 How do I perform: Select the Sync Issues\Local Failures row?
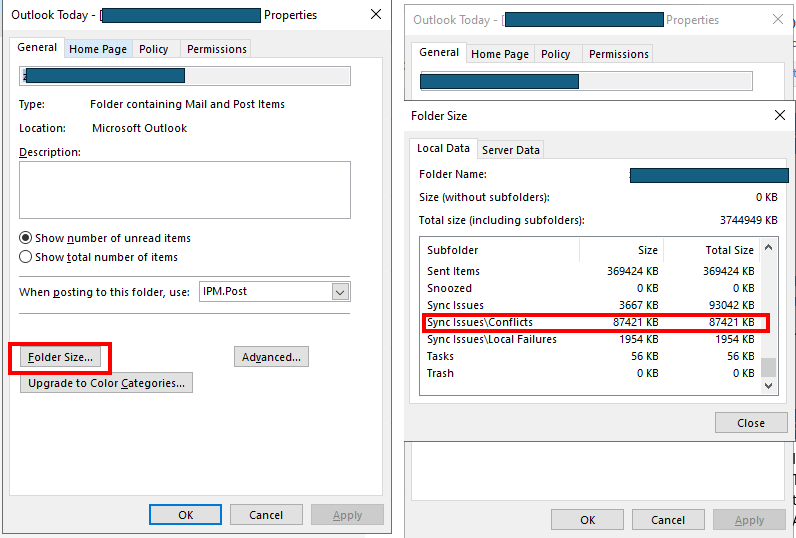[x=590, y=339]
